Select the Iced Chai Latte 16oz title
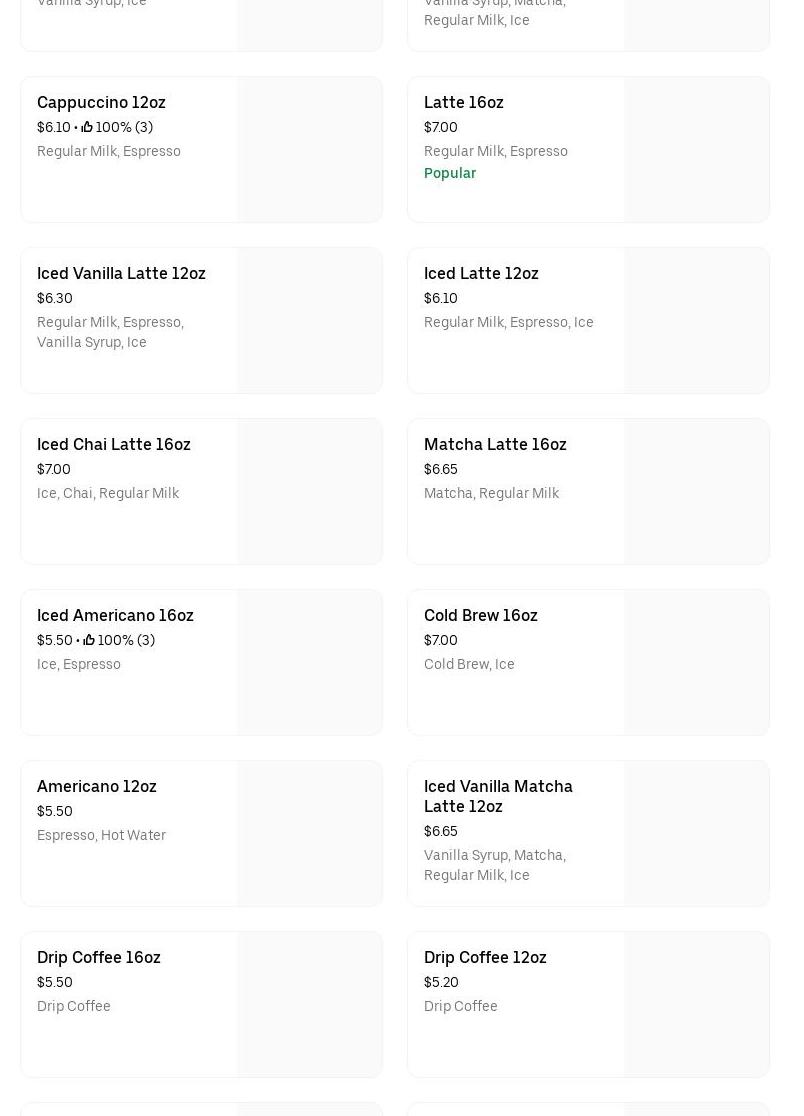 tap(113, 444)
